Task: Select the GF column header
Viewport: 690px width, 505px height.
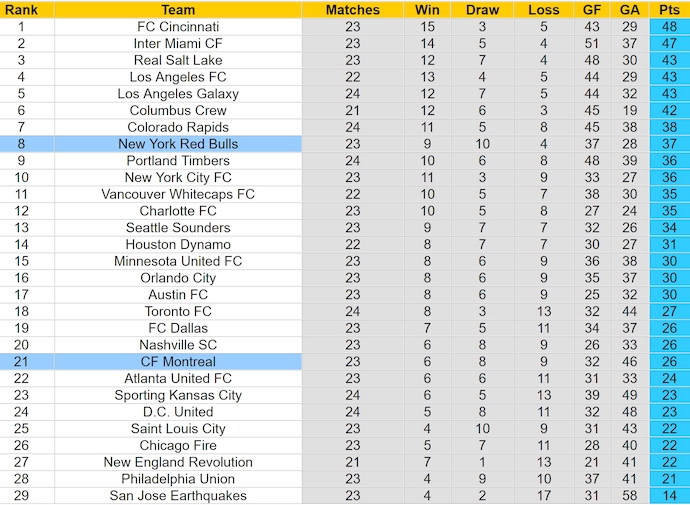Action: (x=593, y=10)
